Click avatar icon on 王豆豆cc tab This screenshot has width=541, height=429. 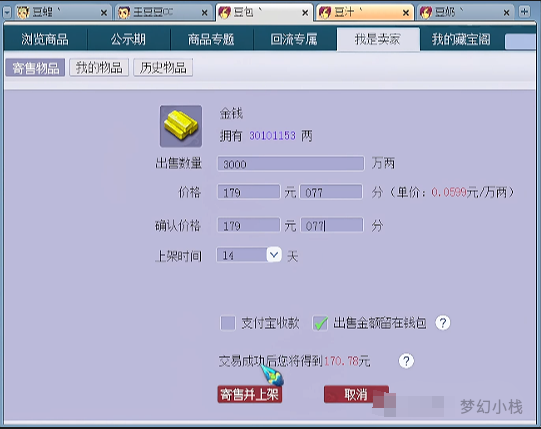tap(124, 13)
